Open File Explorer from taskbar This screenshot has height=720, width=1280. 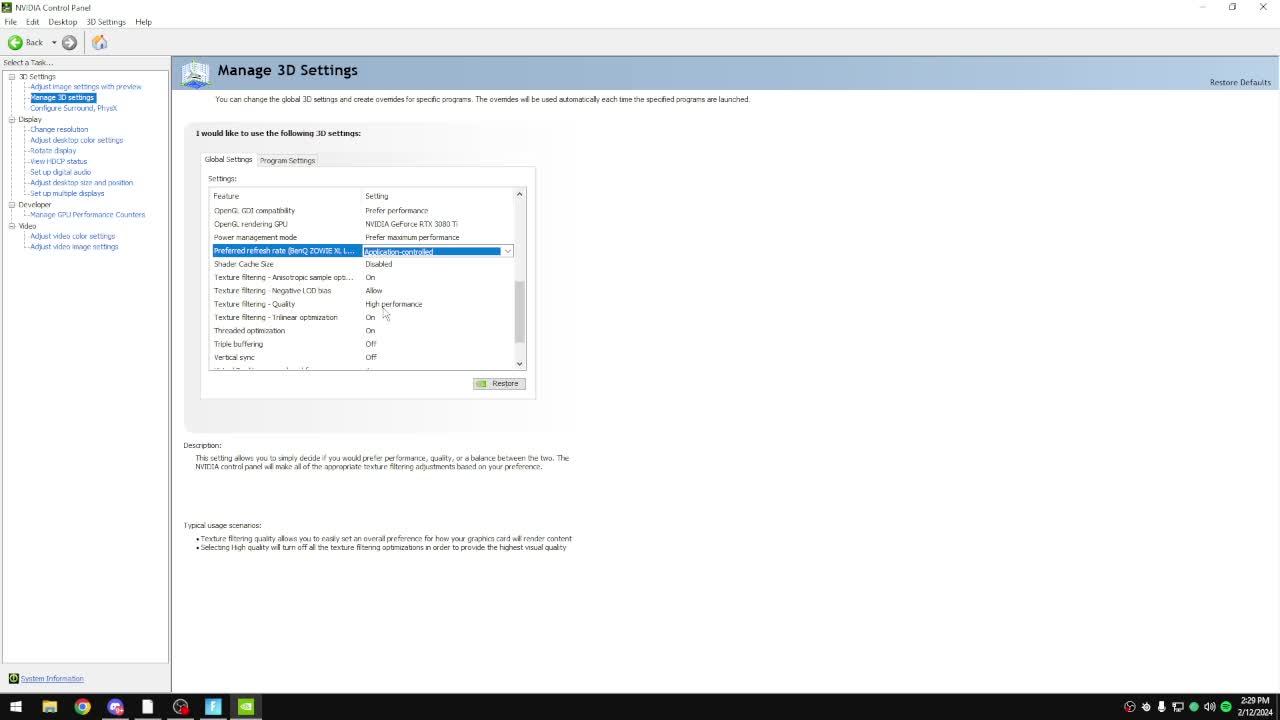tap(49, 707)
